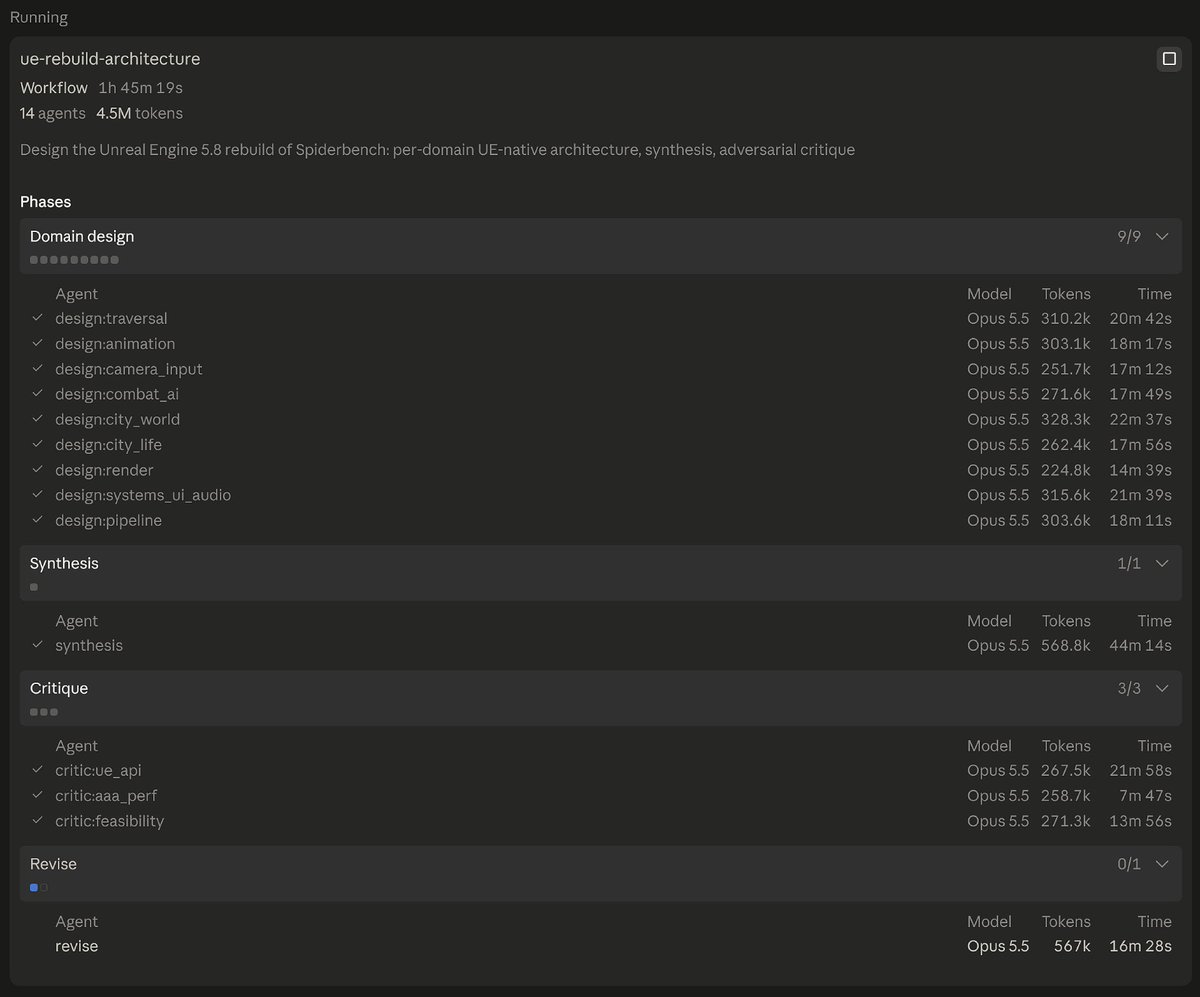The width and height of the screenshot is (1200, 997).
Task: Click the ue-rebuild-architecture workflow title
Action: click(110, 59)
